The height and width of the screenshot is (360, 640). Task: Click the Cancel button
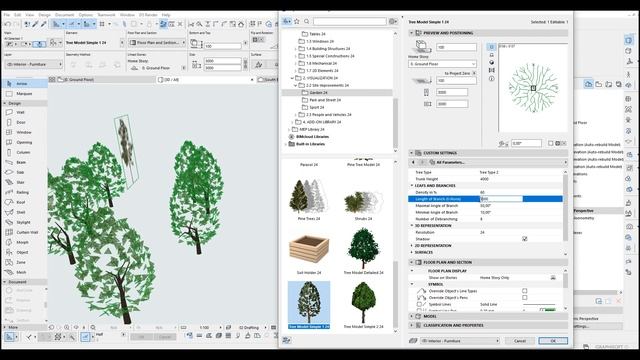point(520,340)
